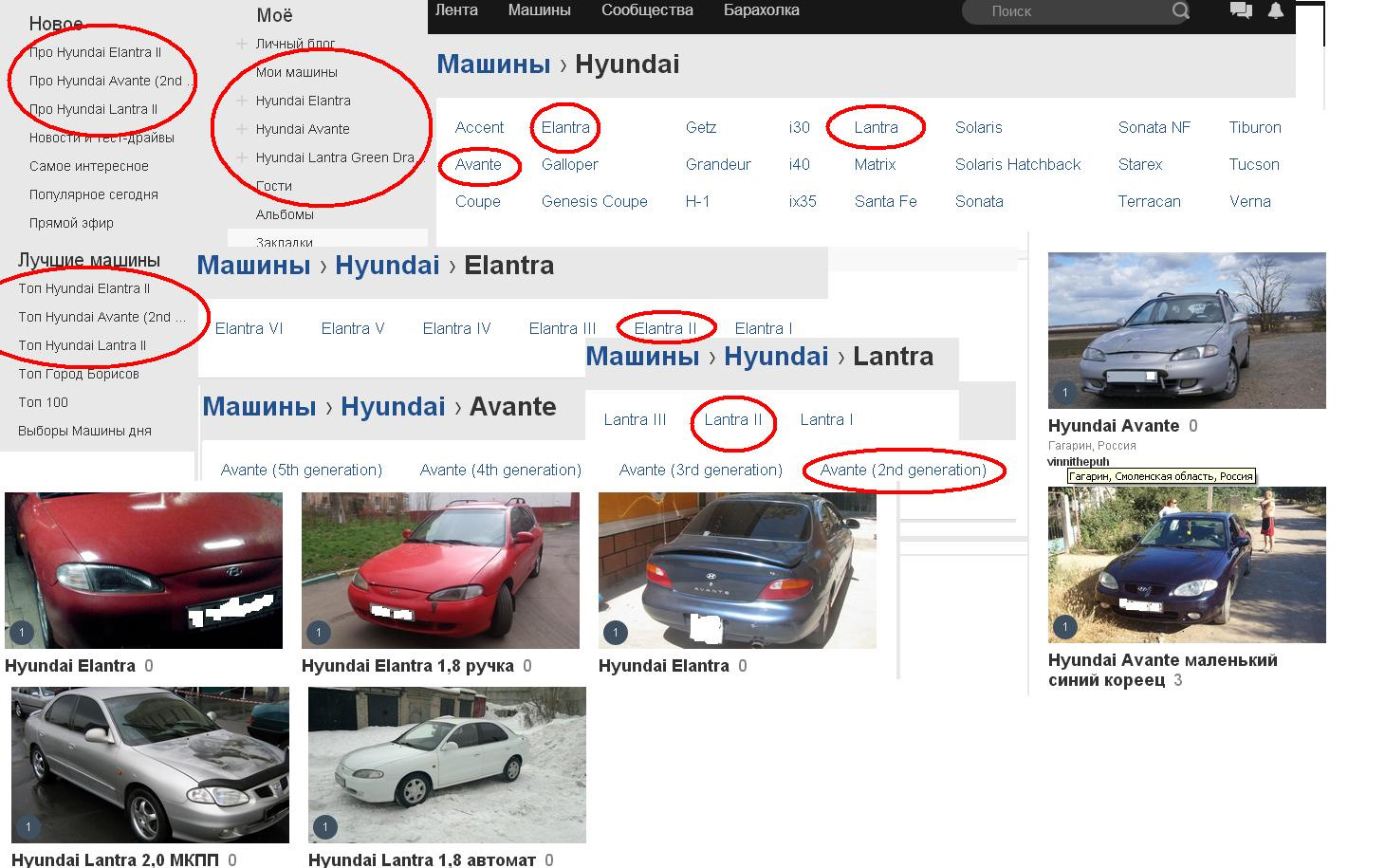Screen dimensions: 1385x868
Task: Open the Hyundai Lantra 2,0 МКПП title
Action: 115,859
